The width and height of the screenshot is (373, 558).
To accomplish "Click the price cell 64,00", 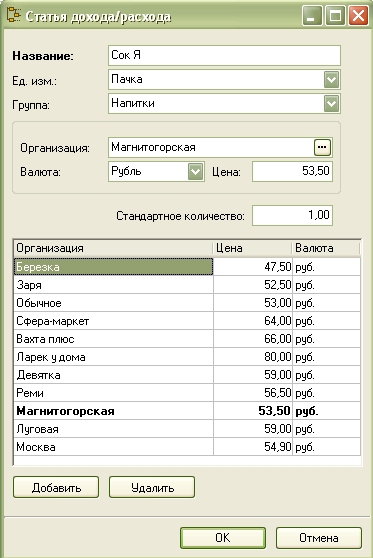I will pos(253,321).
